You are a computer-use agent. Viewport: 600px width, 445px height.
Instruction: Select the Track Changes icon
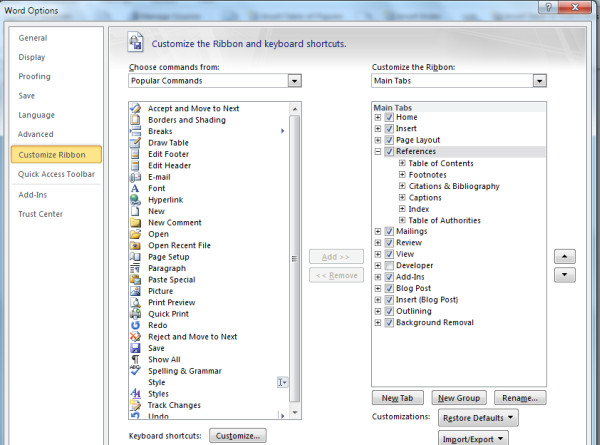135,405
